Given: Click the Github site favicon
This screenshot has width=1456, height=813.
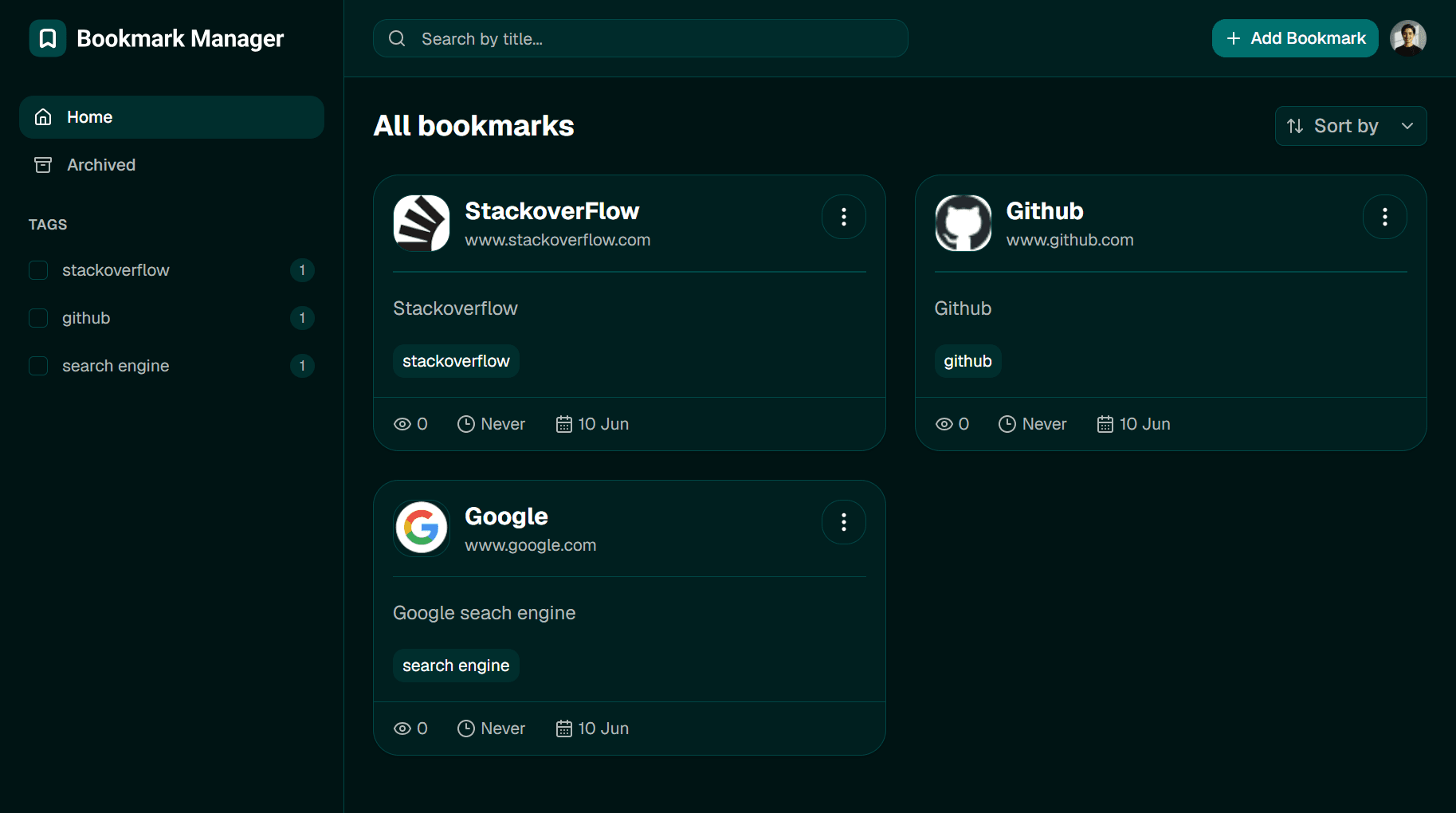Looking at the screenshot, I should (963, 223).
